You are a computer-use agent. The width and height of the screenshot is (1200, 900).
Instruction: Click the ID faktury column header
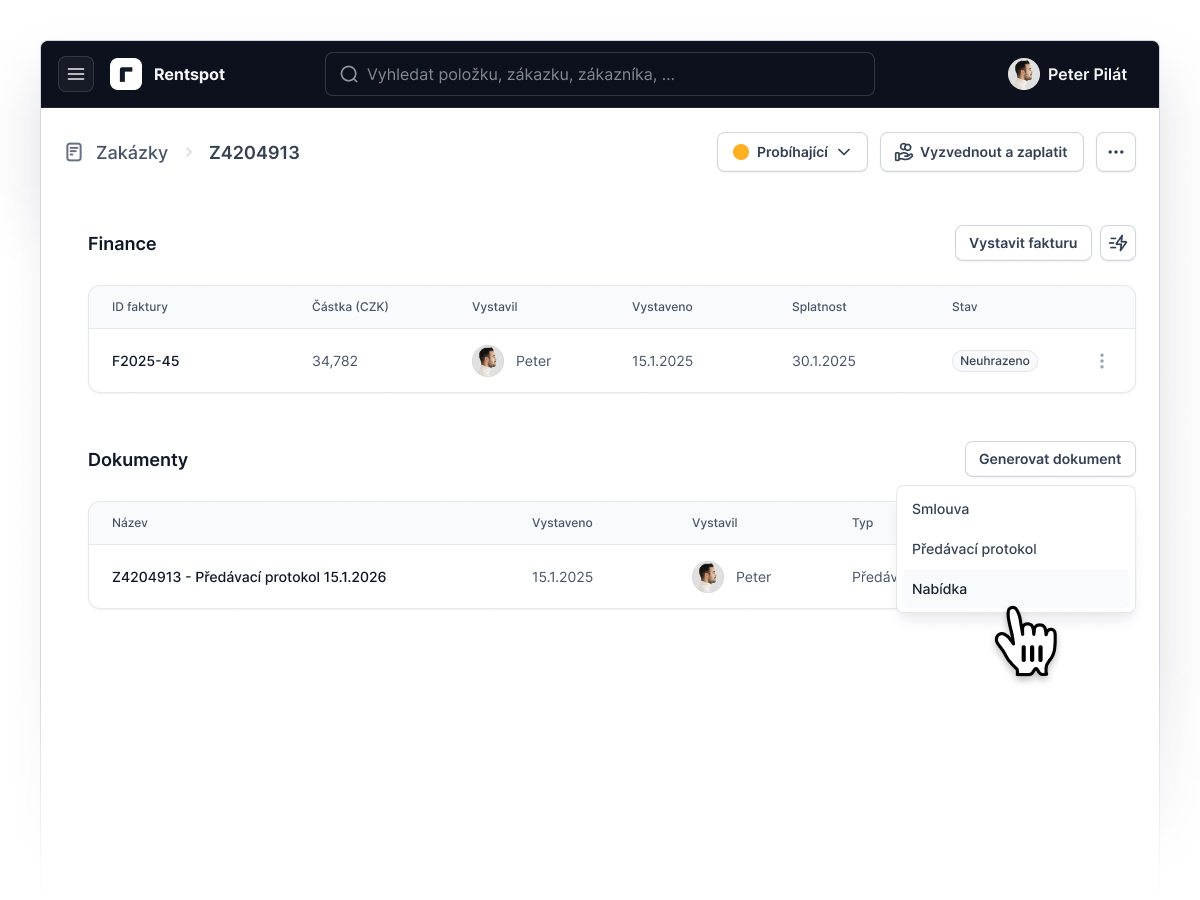pyautogui.click(x=140, y=307)
